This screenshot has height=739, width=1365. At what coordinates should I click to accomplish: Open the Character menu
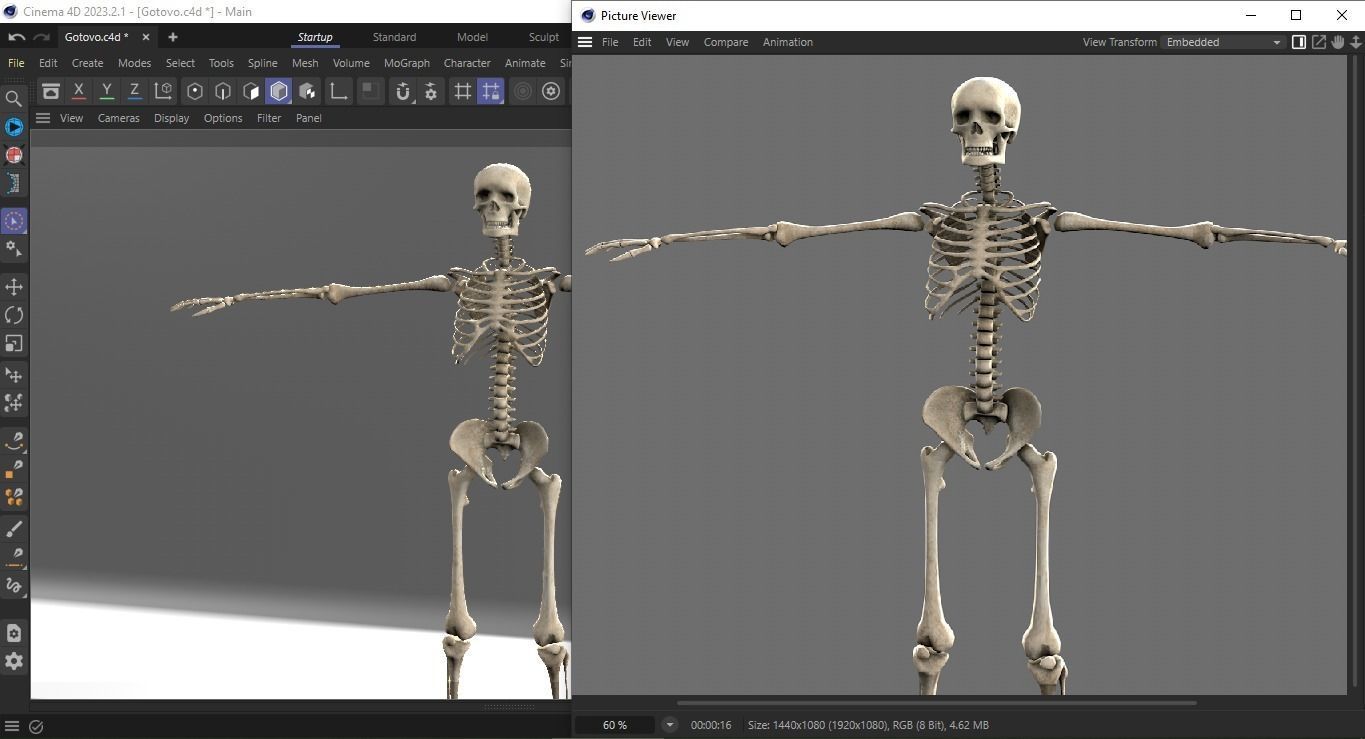[467, 63]
